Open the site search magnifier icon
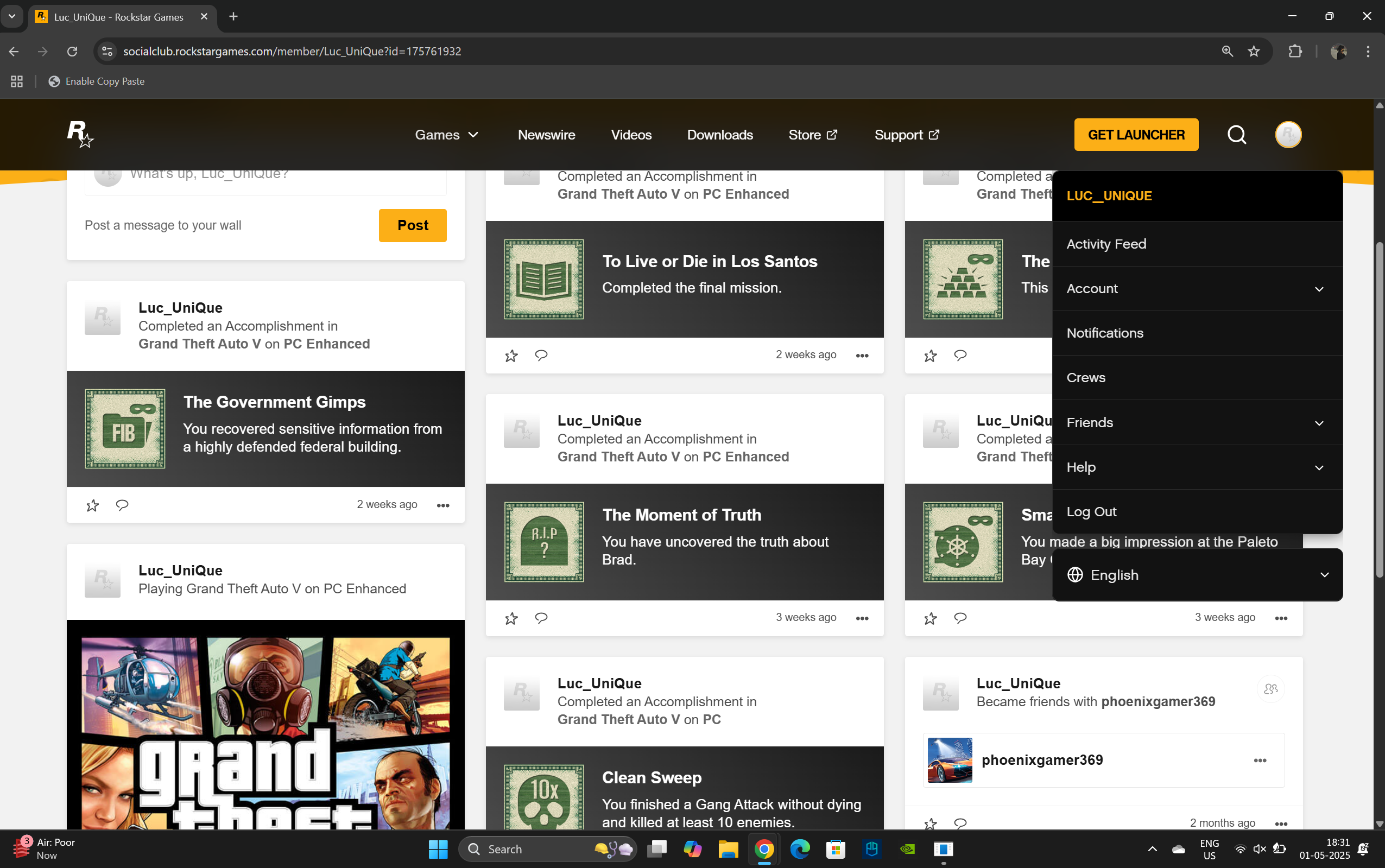The image size is (1385, 868). click(1236, 135)
